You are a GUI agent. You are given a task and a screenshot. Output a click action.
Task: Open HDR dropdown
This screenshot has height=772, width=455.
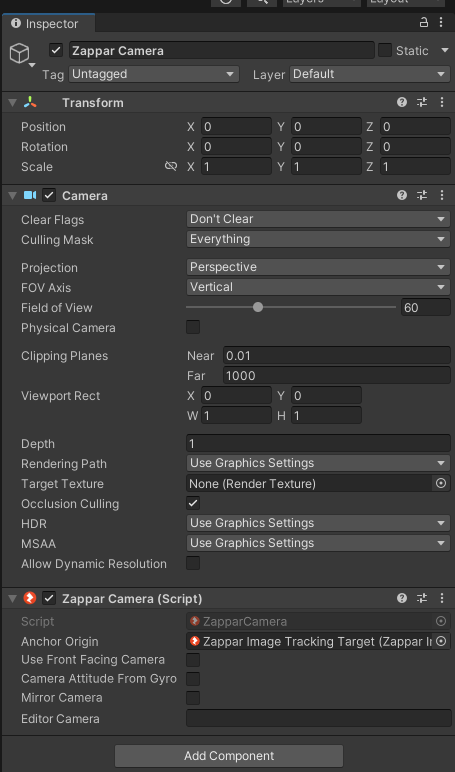click(318, 523)
